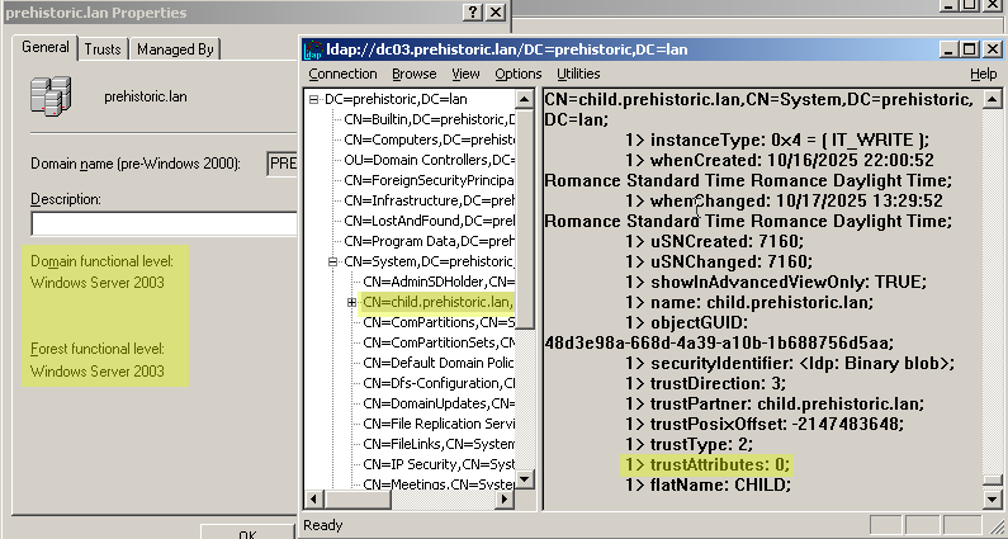Select CN=Infrastructure tree entry
Viewport: 1008px width, 540px height.
pos(429,201)
